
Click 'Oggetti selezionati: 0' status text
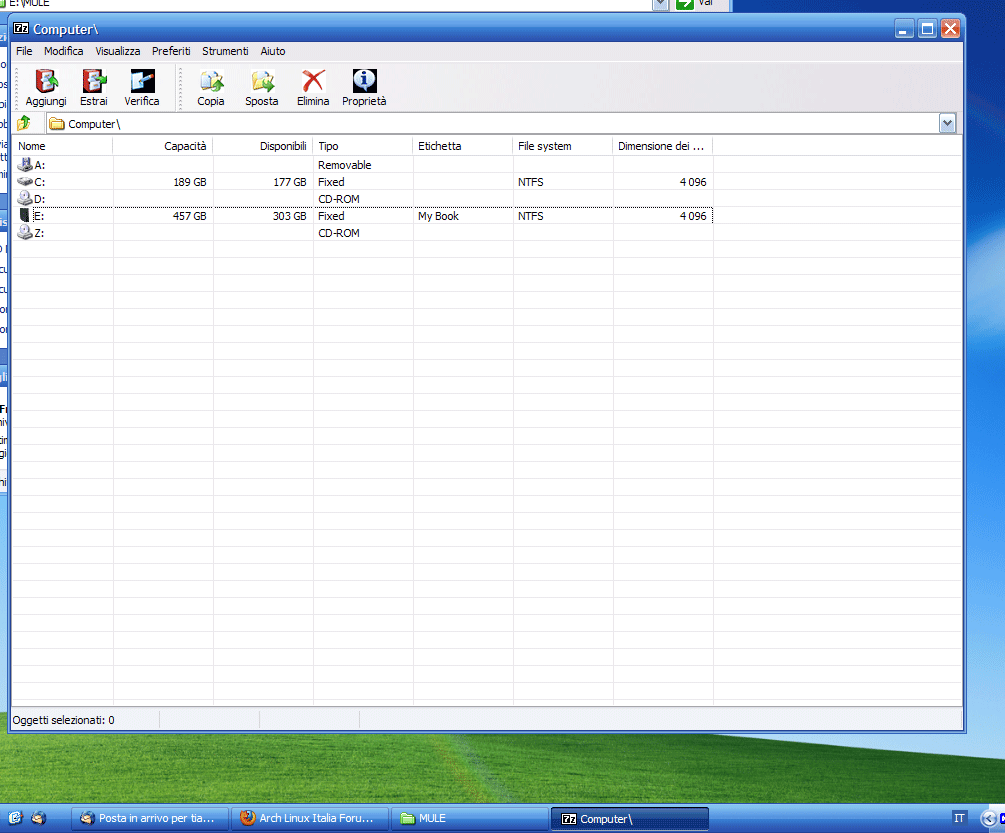click(x=63, y=720)
